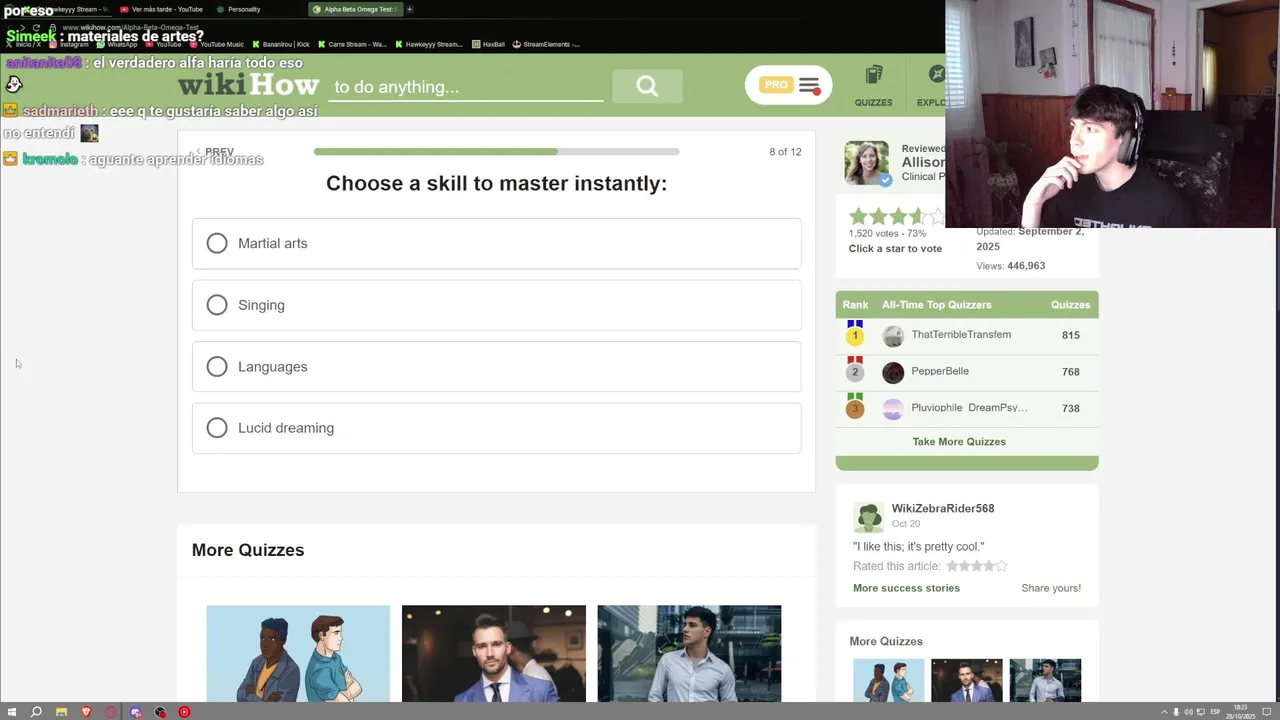Select the Singing option
Screen dimensions: 1280x720
coord(496,305)
